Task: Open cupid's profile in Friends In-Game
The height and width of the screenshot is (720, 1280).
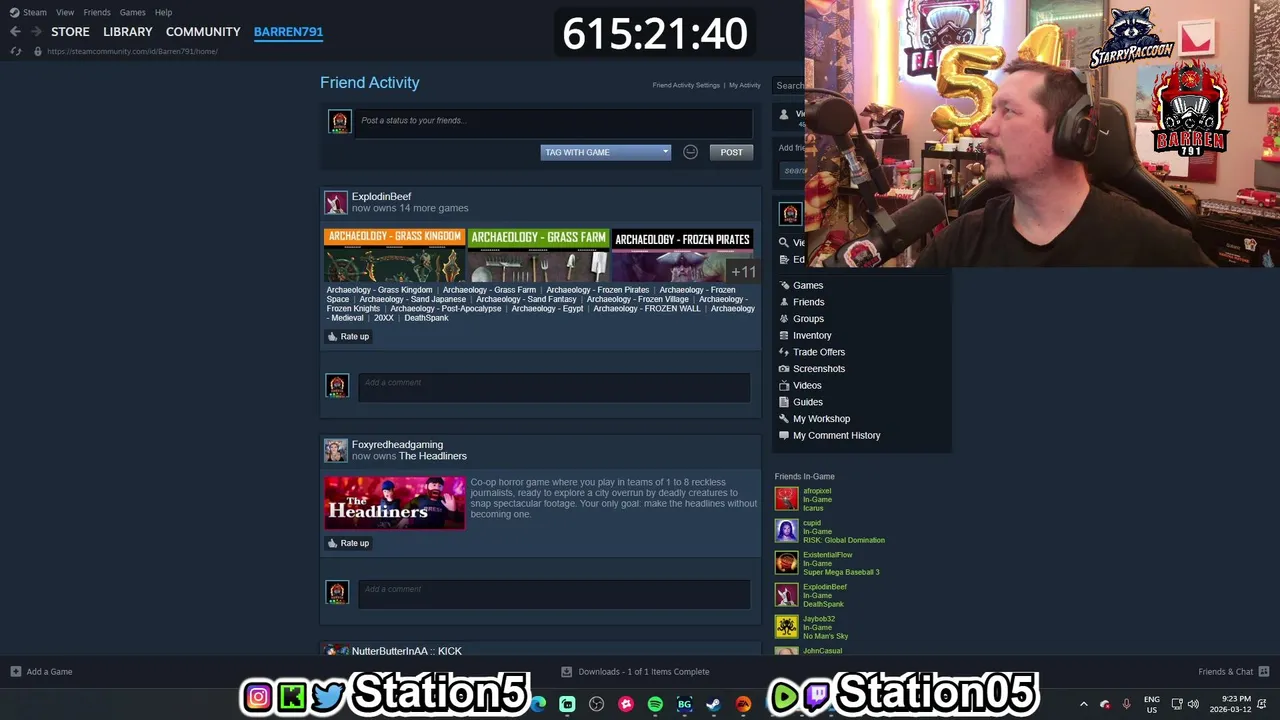Action: pyautogui.click(x=812, y=523)
